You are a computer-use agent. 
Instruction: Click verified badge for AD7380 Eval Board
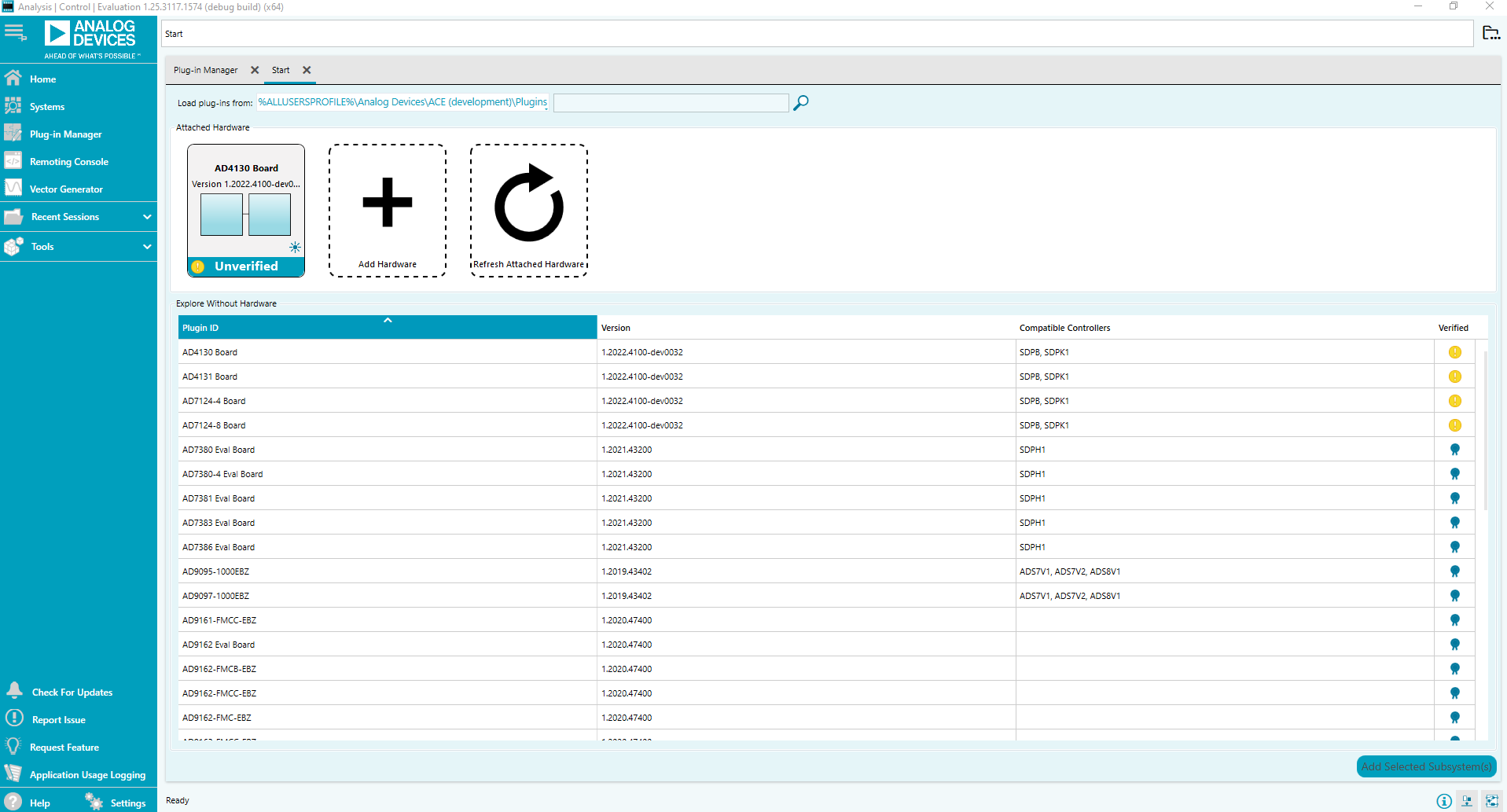point(1455,450)
